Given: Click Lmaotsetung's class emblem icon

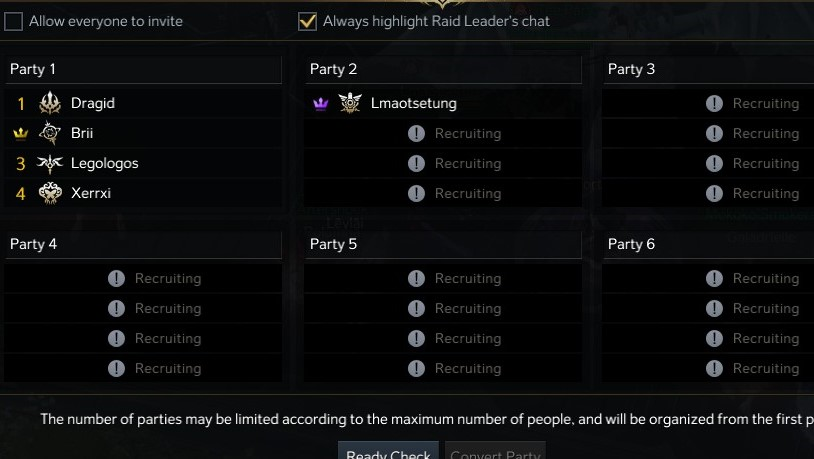Looking at the screenshot, I should (x=350, y=103).
